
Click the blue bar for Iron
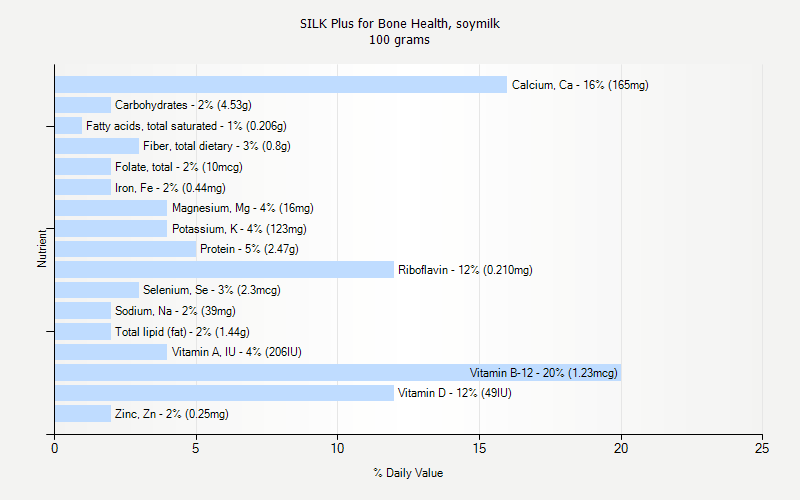(83, 188)
